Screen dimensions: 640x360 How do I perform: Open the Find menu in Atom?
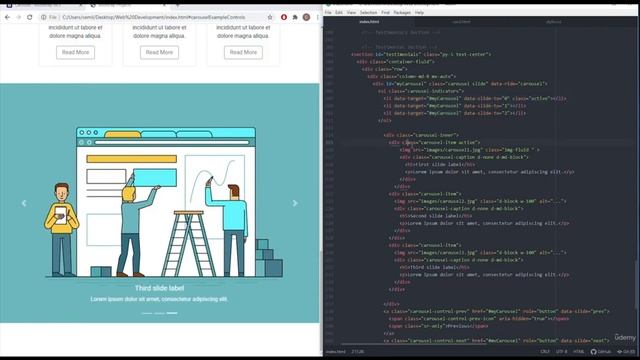coord(385,13)
